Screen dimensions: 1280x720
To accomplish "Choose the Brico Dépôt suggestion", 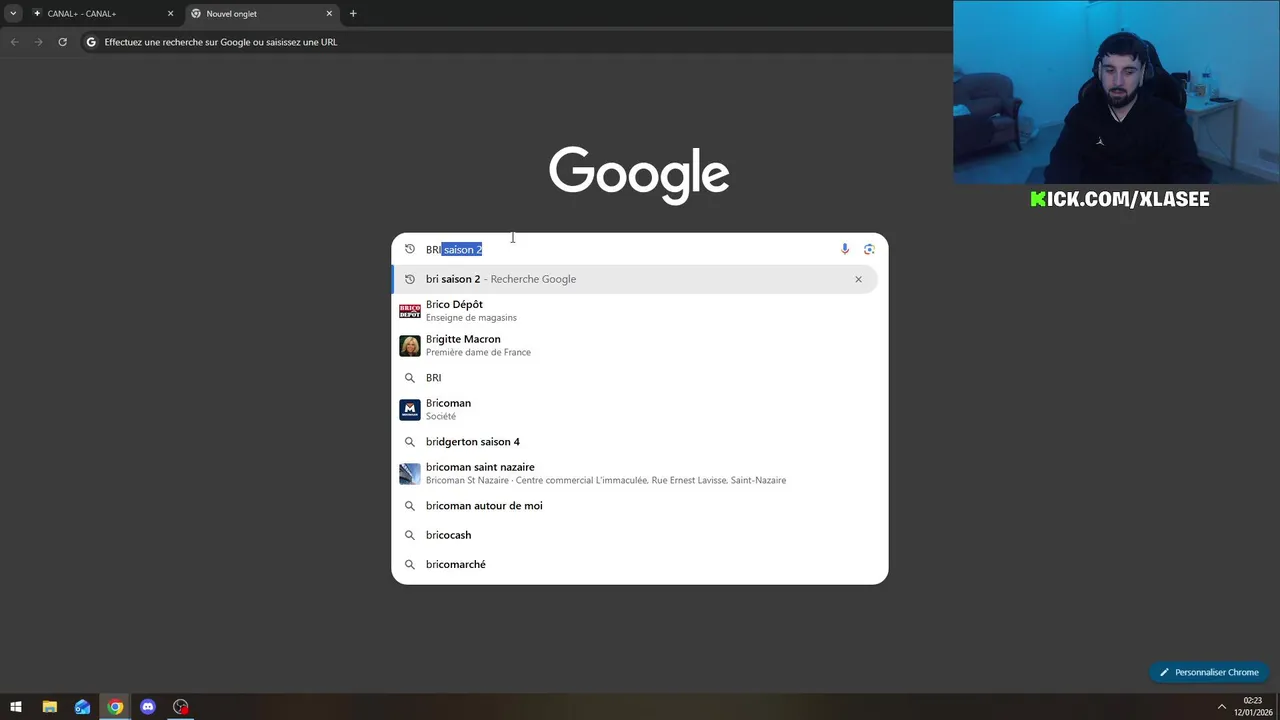I will pyautogui.click(x=635, y=311).
